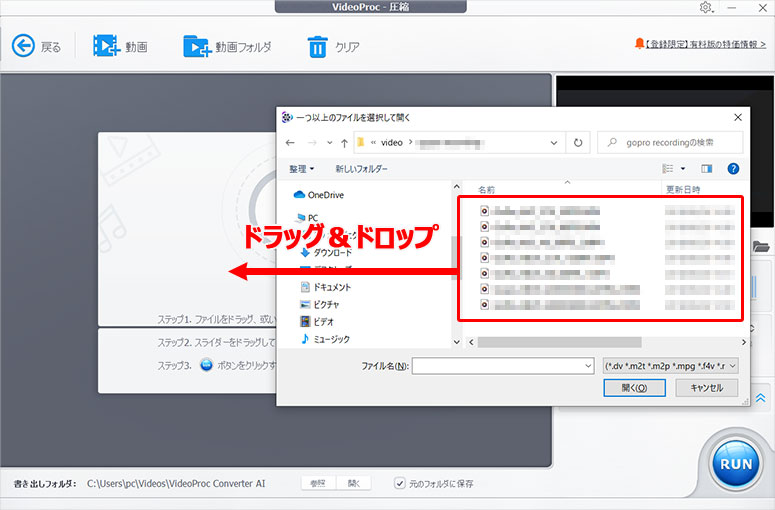Go up one folder level in dialog

click(344, 143)
